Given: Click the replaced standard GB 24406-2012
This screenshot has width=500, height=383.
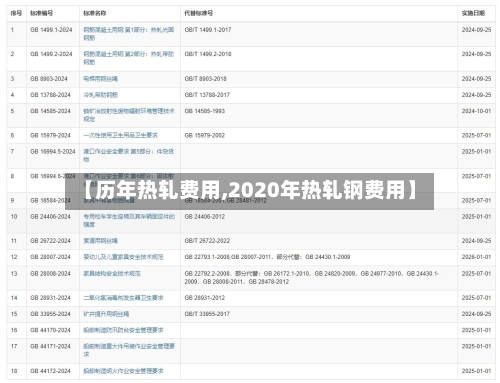Looking at the screenshot, I should coord(205,217).
